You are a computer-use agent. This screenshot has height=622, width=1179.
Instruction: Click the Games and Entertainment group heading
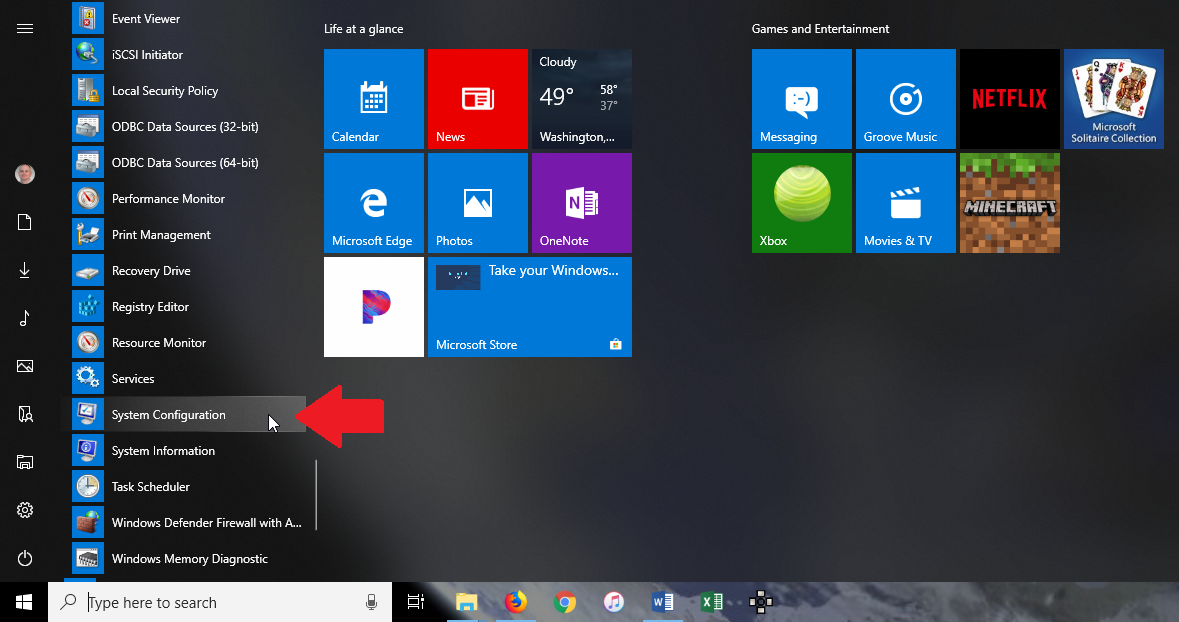coord(820,29)
